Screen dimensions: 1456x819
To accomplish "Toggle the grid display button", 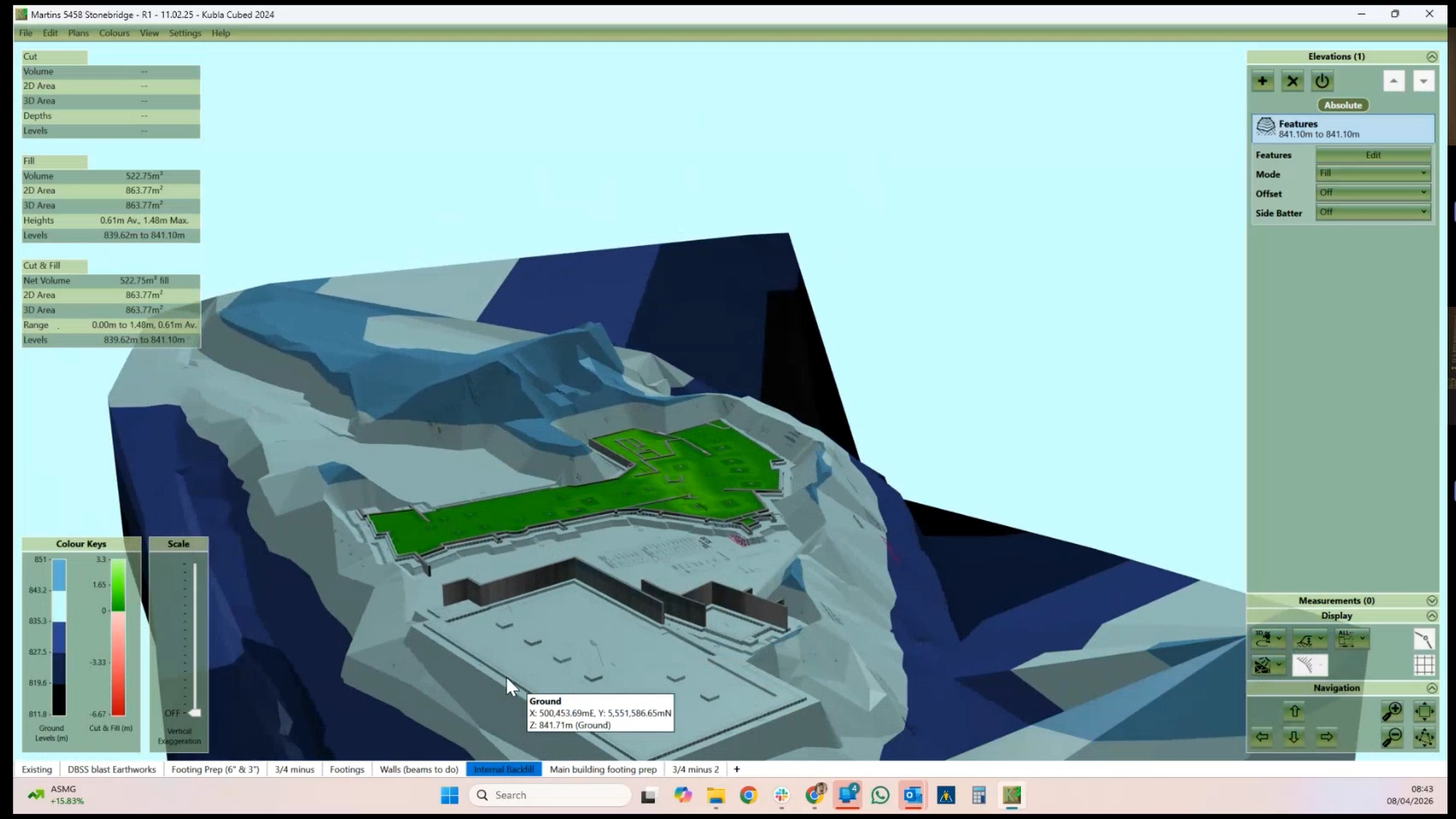I will [x=1424, y=665].
